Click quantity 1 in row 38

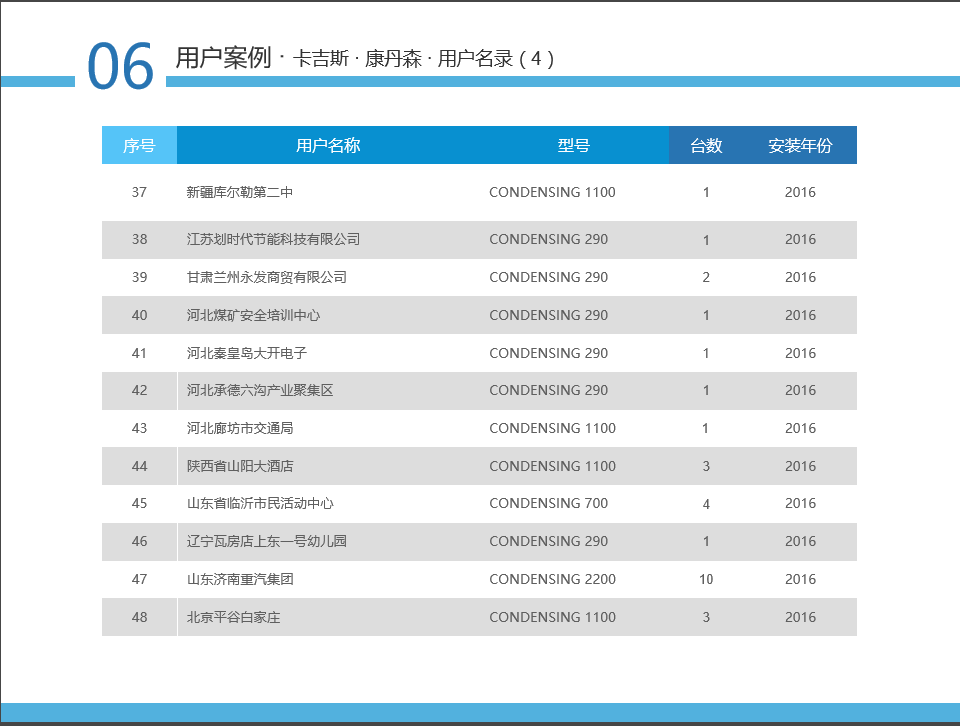pos(706,240)
